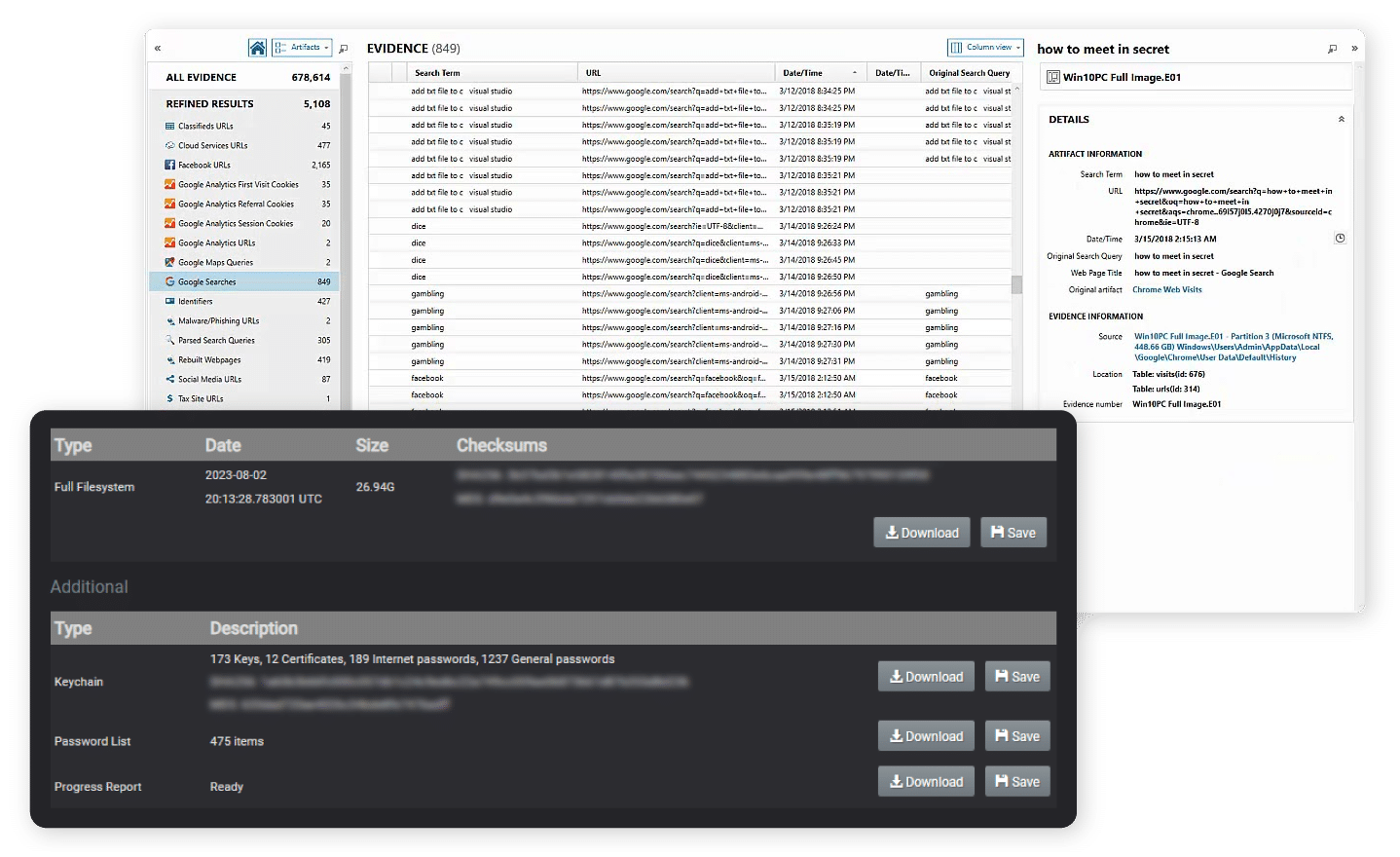The width and height of the screenshot is (1400, 857).
Task: Click the Win10PC Full Image.E01 source icon
Action: (1052, 78)
